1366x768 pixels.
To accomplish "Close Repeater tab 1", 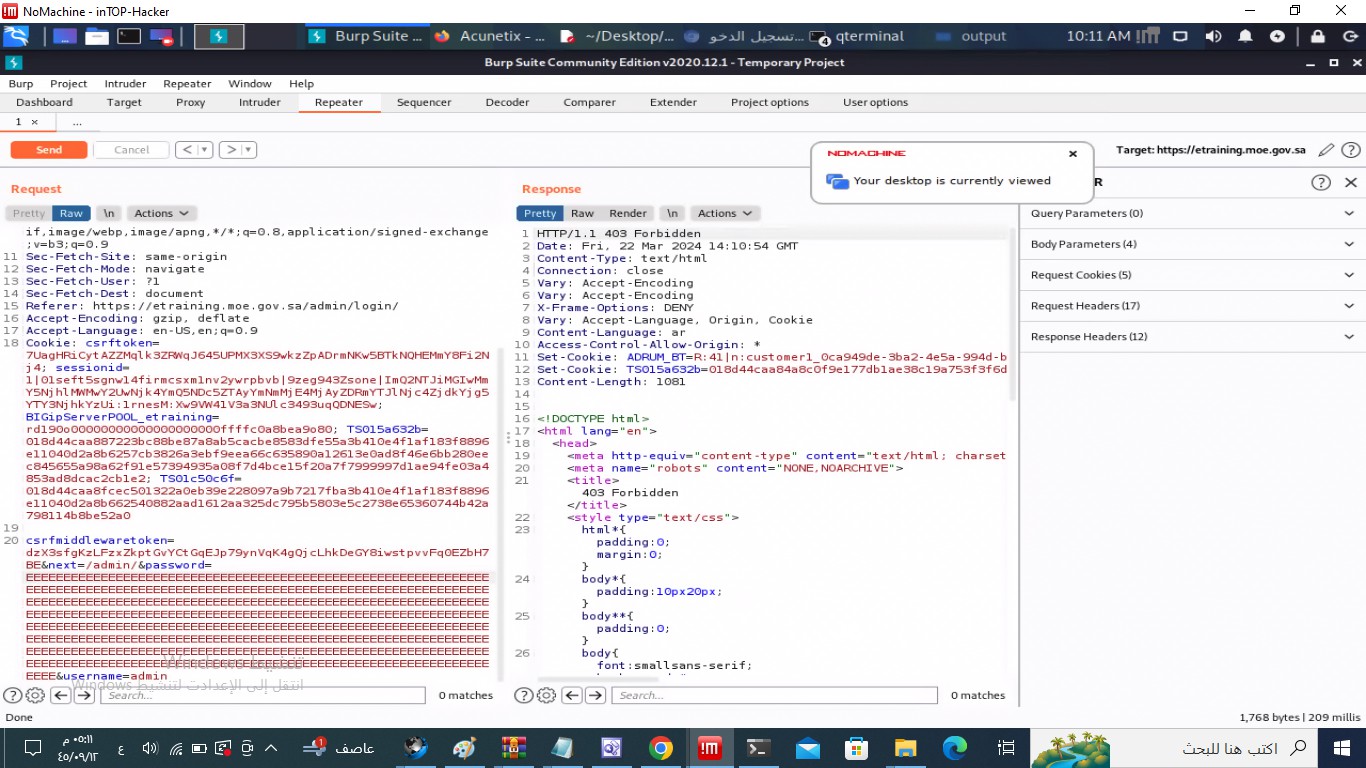I will coord(34,122).
